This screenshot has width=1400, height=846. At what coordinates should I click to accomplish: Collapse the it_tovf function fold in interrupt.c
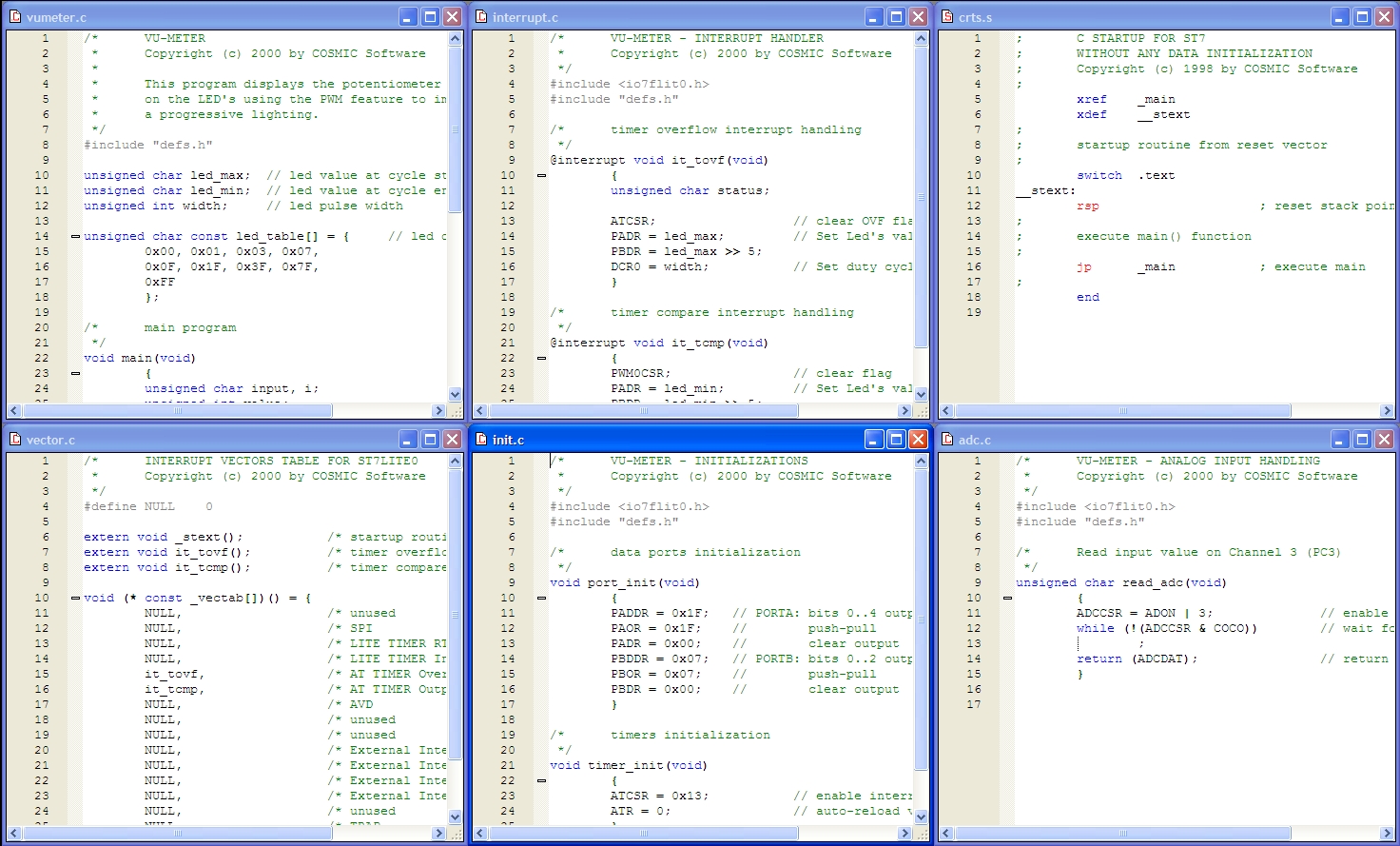tap(541, 175)
